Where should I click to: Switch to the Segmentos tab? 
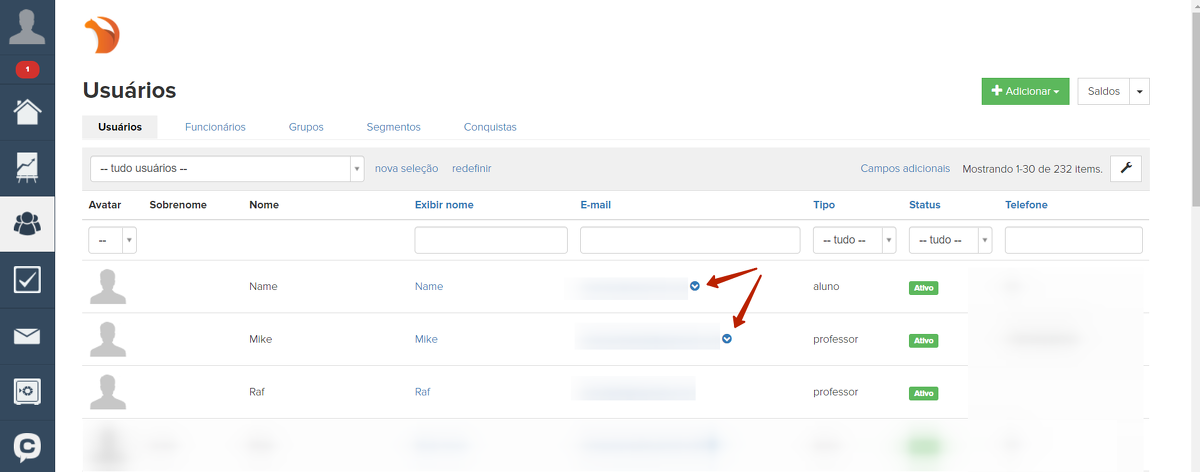click(x=393, y=127)
